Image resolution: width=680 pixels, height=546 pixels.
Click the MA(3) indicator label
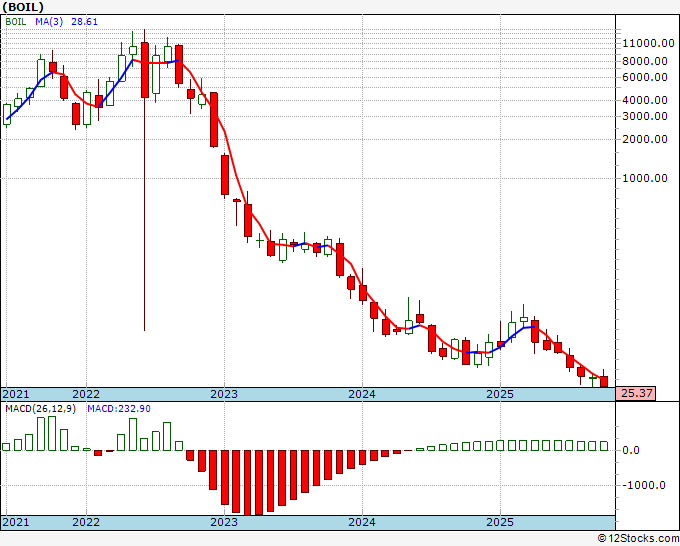(49, 22)
